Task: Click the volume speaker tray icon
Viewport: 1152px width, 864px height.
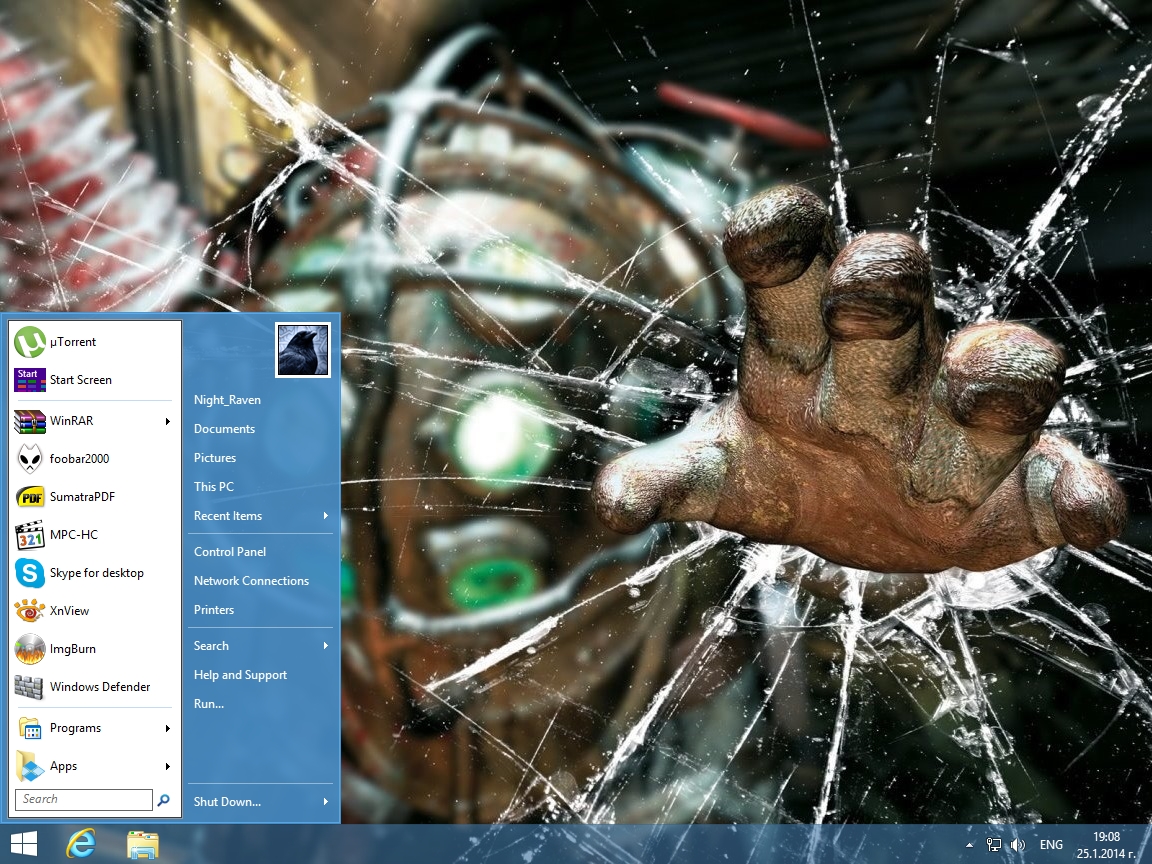Action: pyautogui.click(x=1018, y=845)
